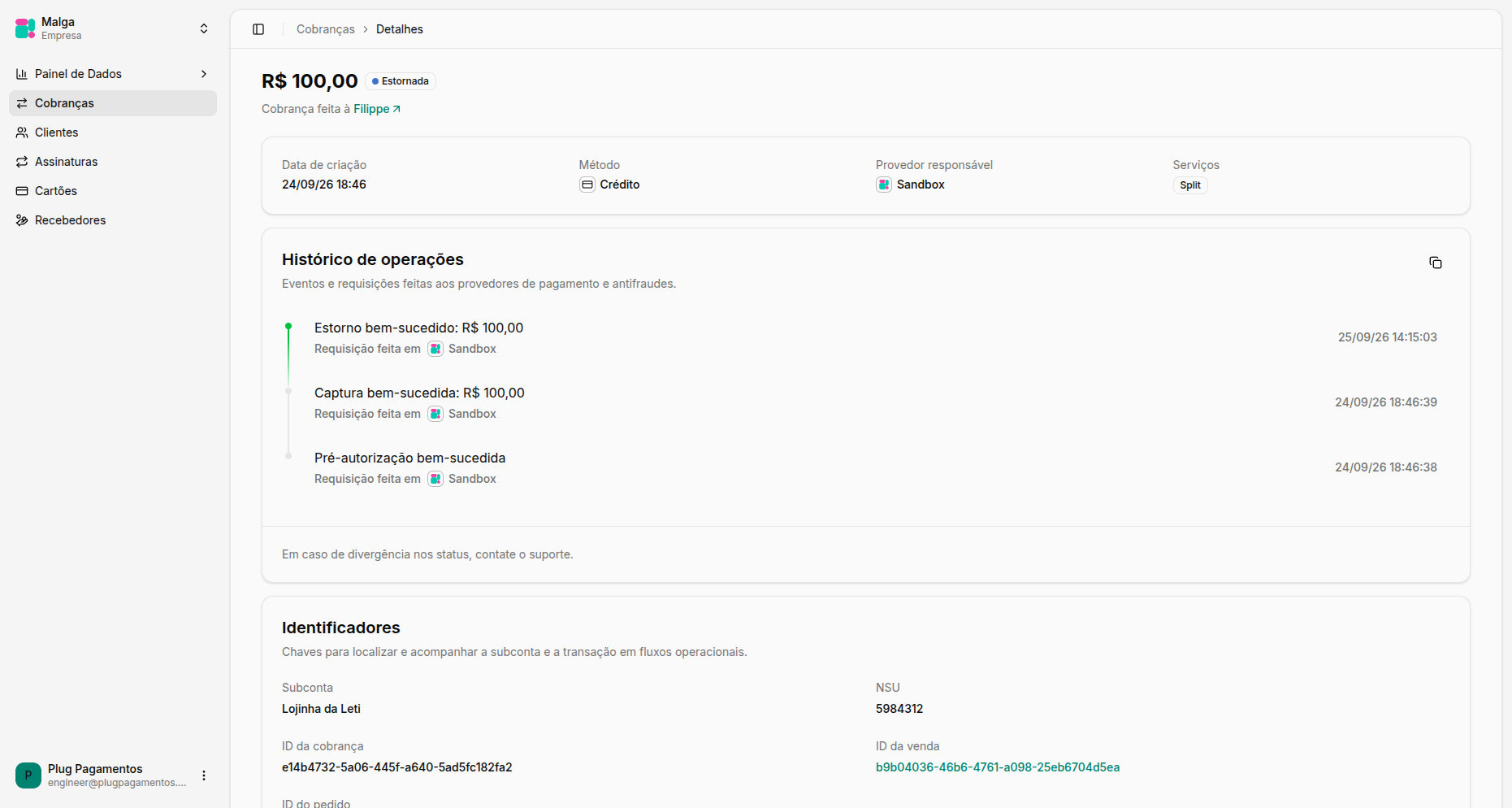Open Assinaturas in sidebar
The width and height of the screenshot is (1512, 808).
(113, 162)
